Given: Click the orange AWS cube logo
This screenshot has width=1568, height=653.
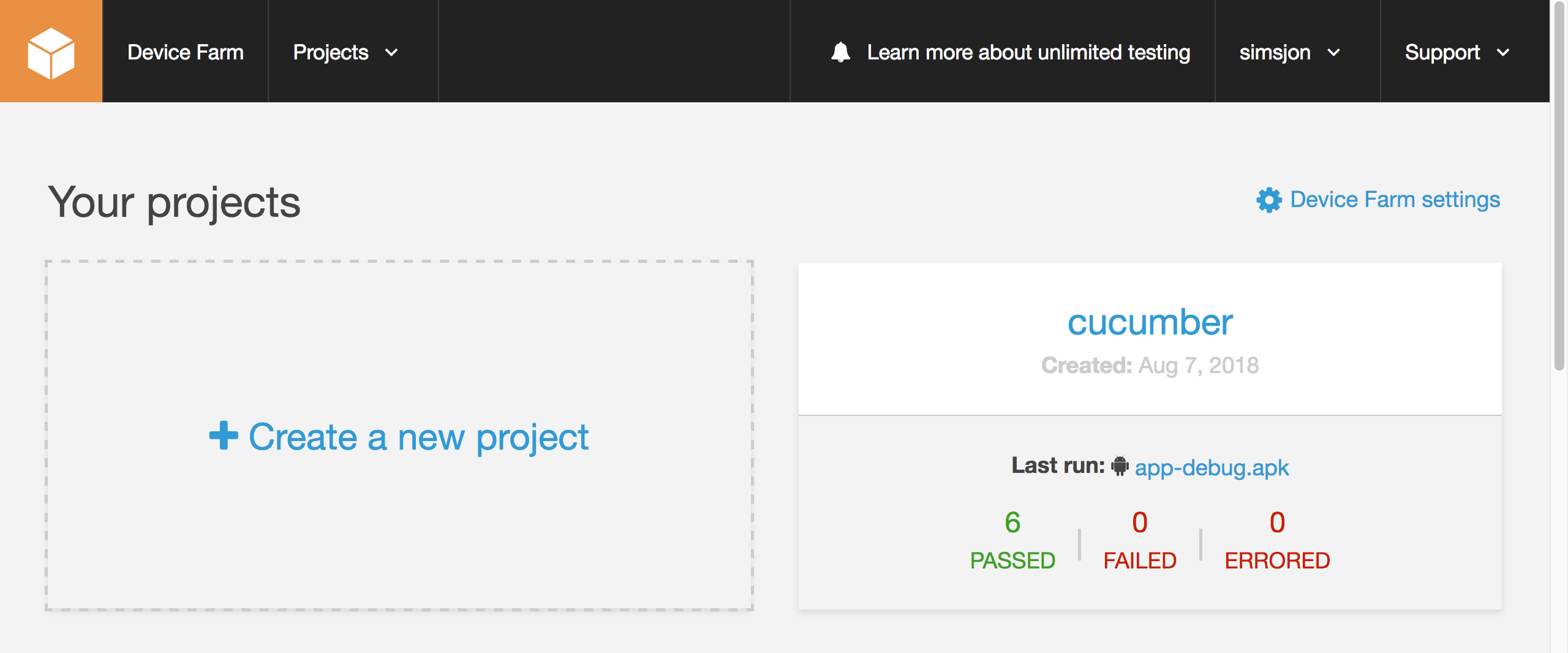Looking at the screenshot, I should click(51, 51).
